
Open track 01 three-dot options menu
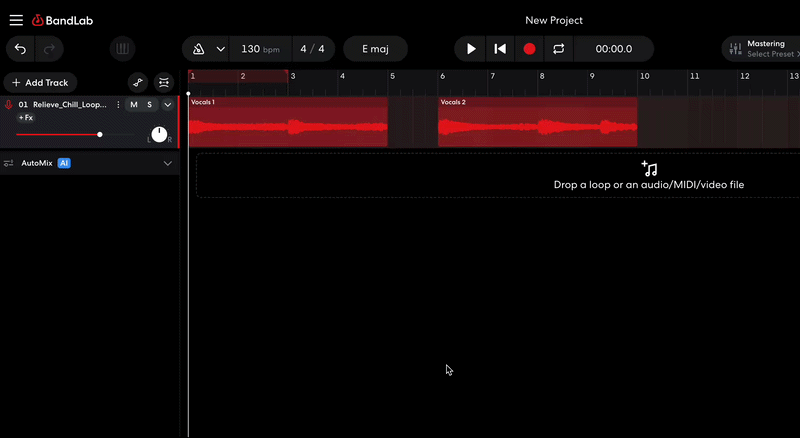click(x=118, y=105)
